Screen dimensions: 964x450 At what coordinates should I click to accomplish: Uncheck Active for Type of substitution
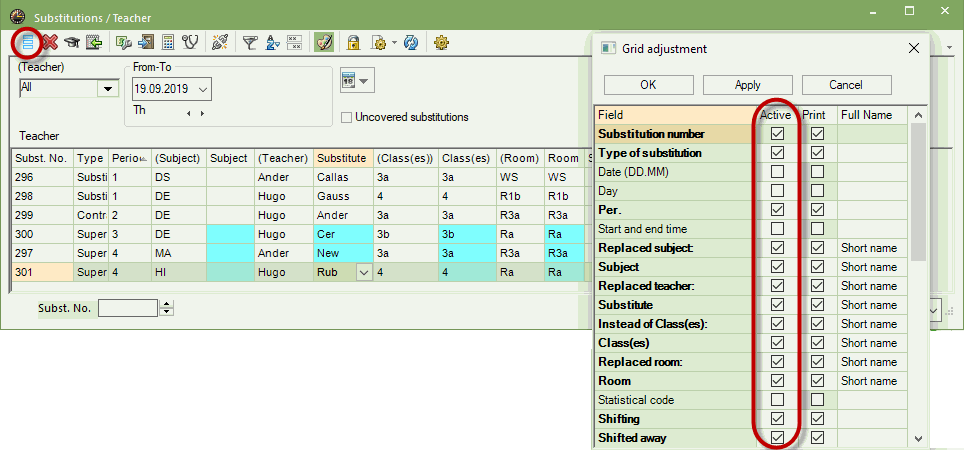[778, 152]
